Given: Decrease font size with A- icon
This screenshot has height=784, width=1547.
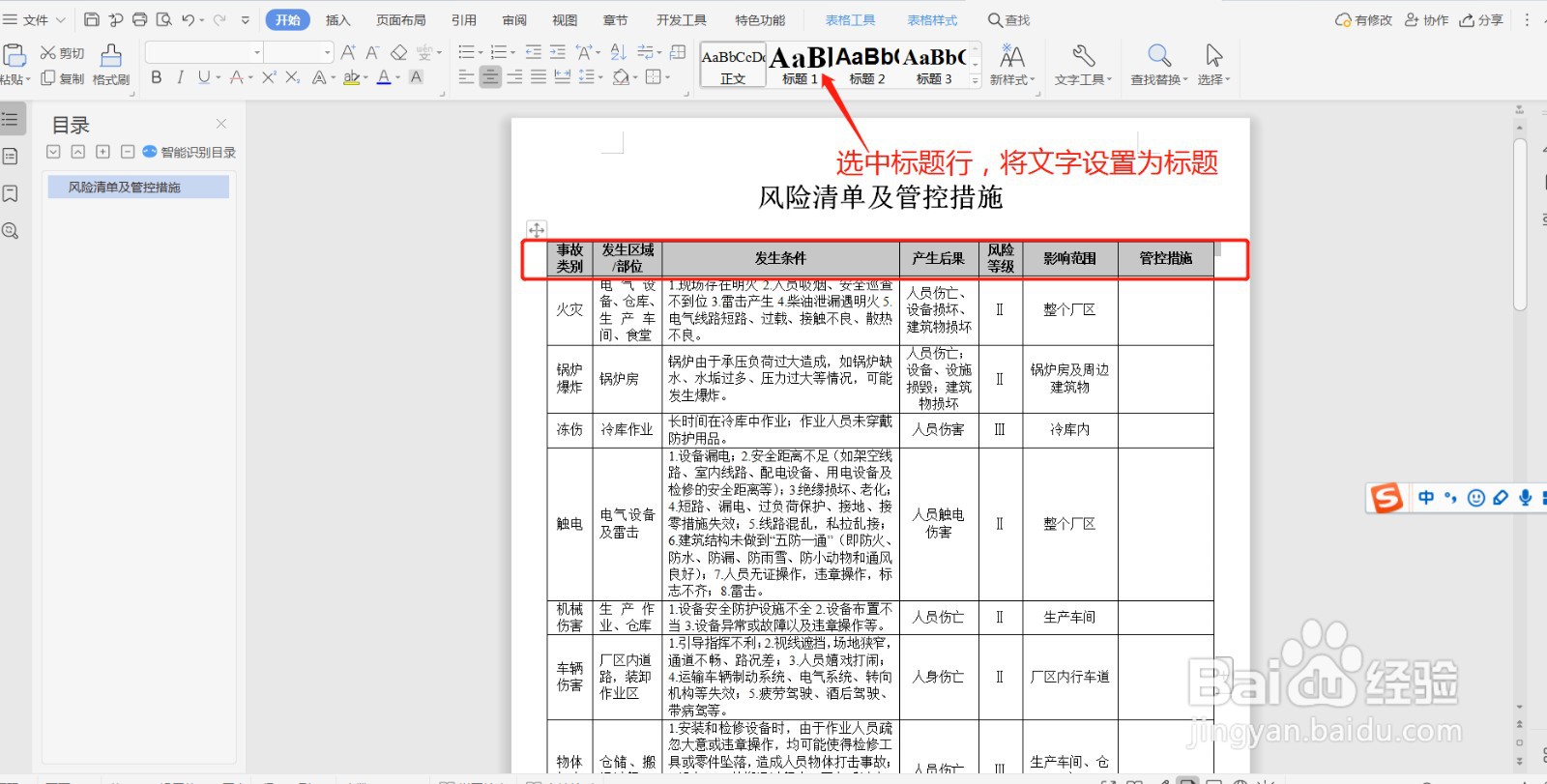Looking at the screenshot, I should 372,52.
